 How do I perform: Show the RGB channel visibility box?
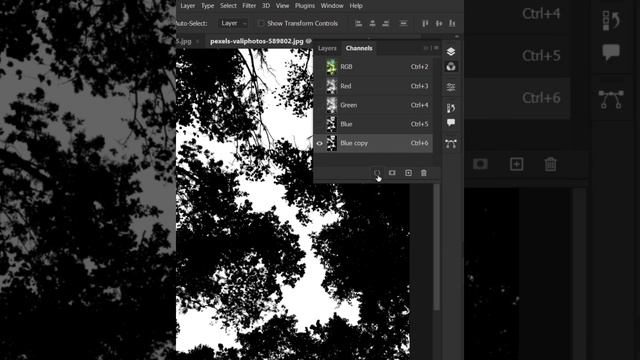[319, 67]
